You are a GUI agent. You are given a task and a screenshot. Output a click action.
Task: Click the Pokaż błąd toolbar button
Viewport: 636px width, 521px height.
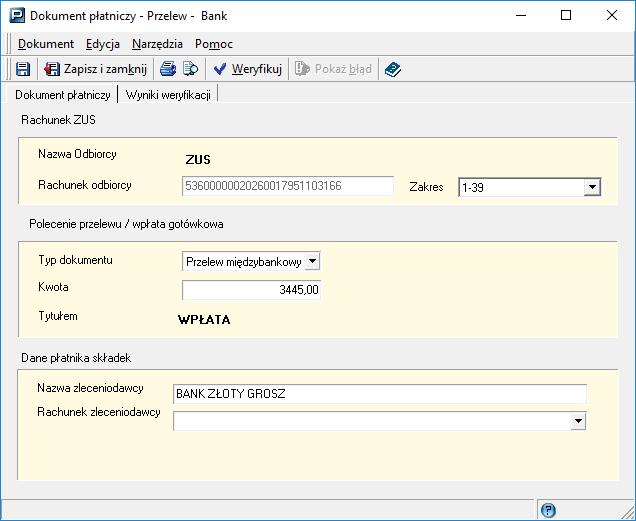tap(333, 69)
